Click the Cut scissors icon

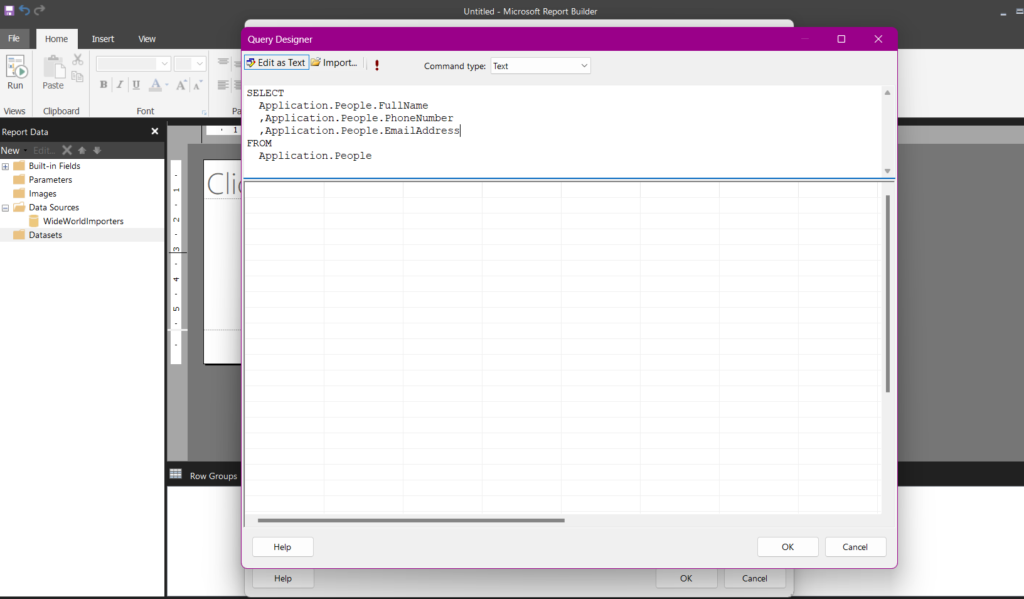[78, 60]
